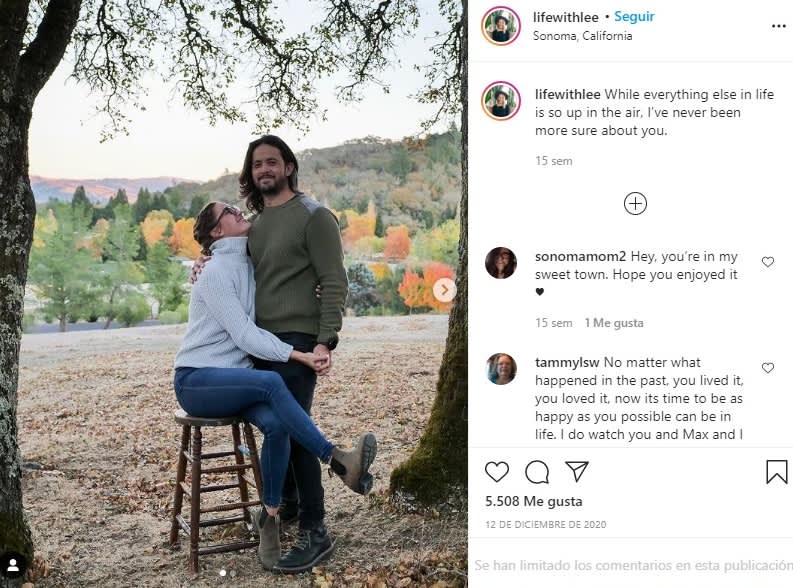Viewport: 793px width, 588px height.
Task: Click the Seguir follow link
Action: pos(634,17)
